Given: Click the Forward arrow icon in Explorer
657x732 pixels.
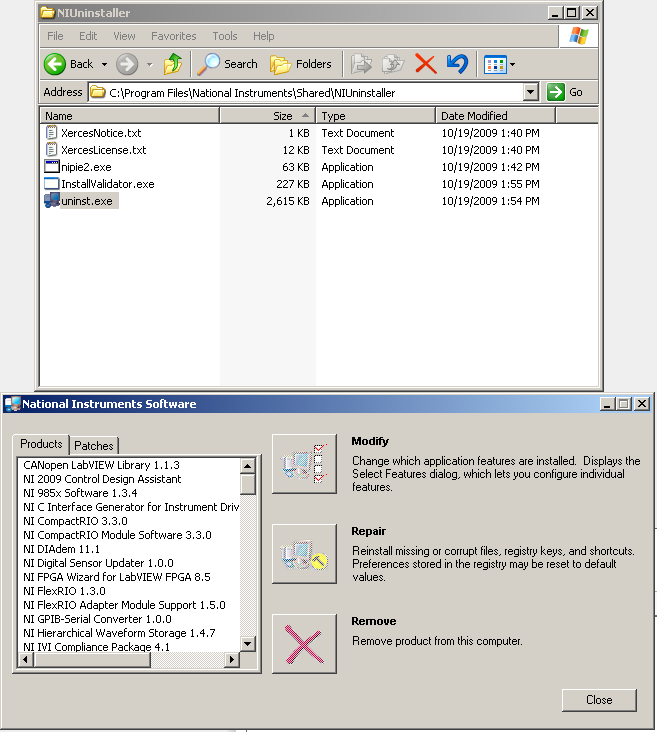Looking at the screenshot, I should coord(127,64).
